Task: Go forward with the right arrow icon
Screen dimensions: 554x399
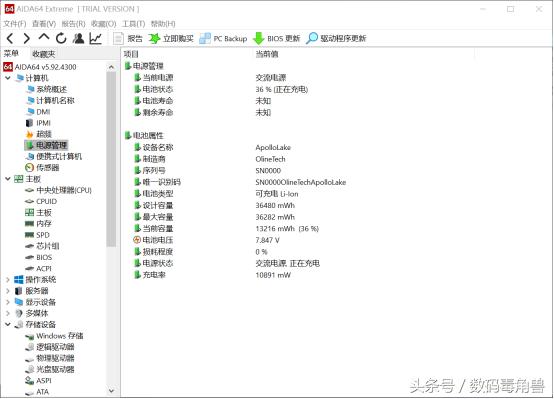Action: 26,38
